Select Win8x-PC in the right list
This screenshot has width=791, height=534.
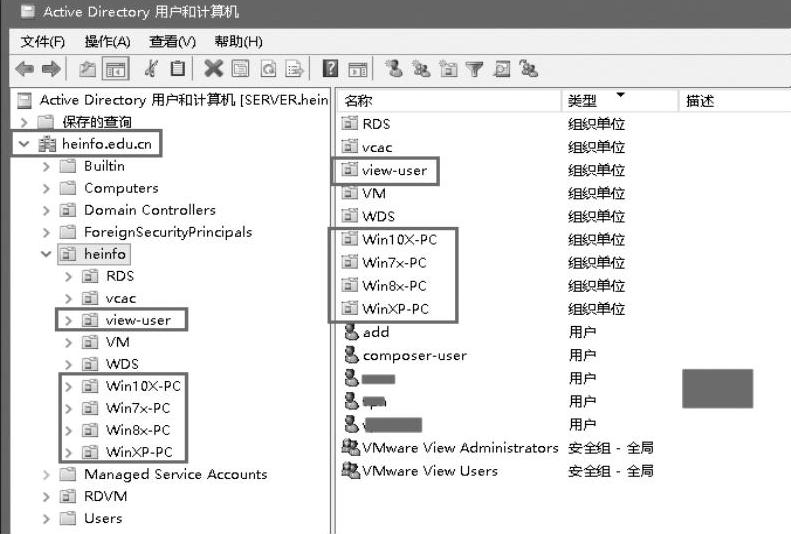coord(394,285)
